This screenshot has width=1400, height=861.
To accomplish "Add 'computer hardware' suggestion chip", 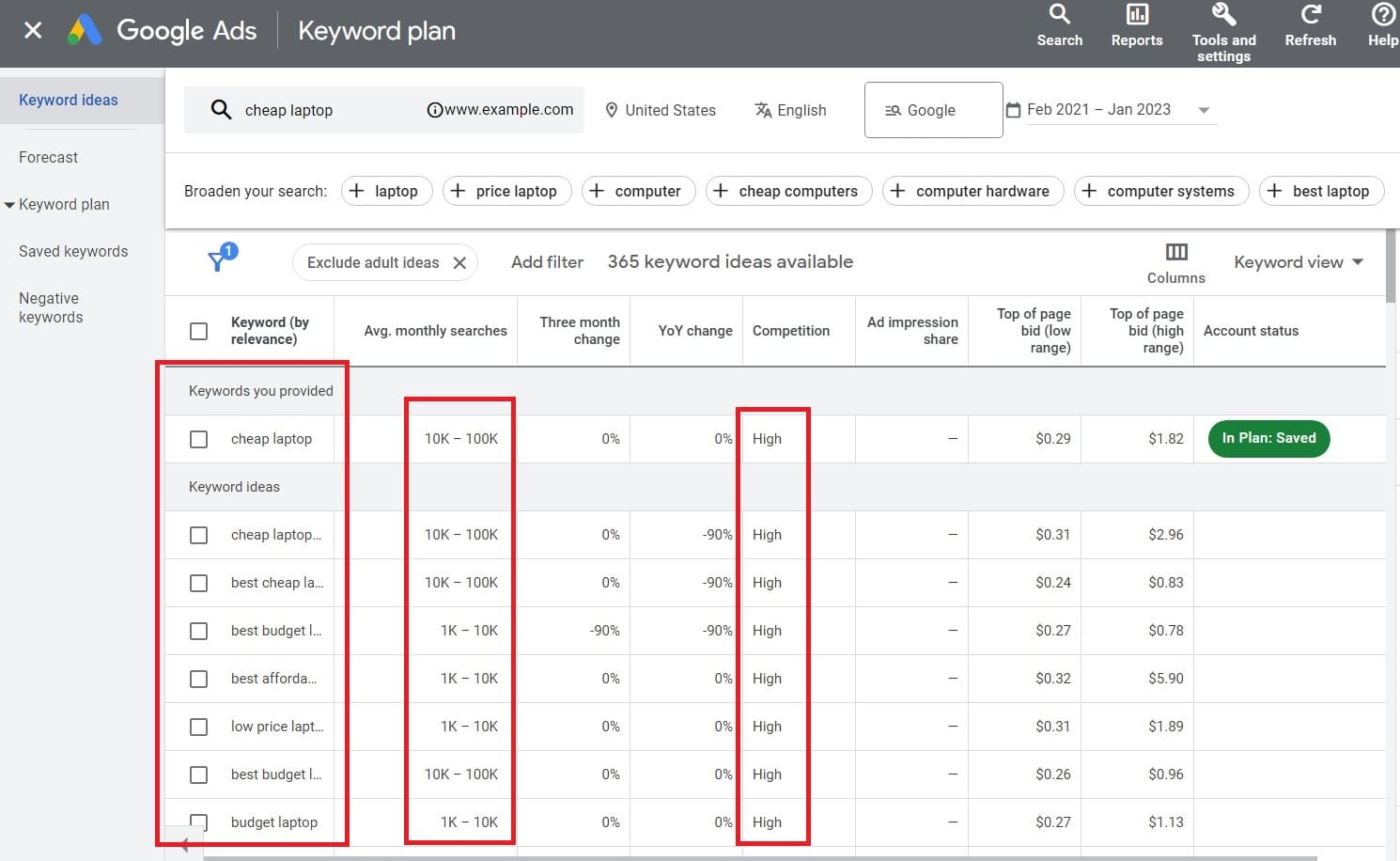I will coord(973,191).
